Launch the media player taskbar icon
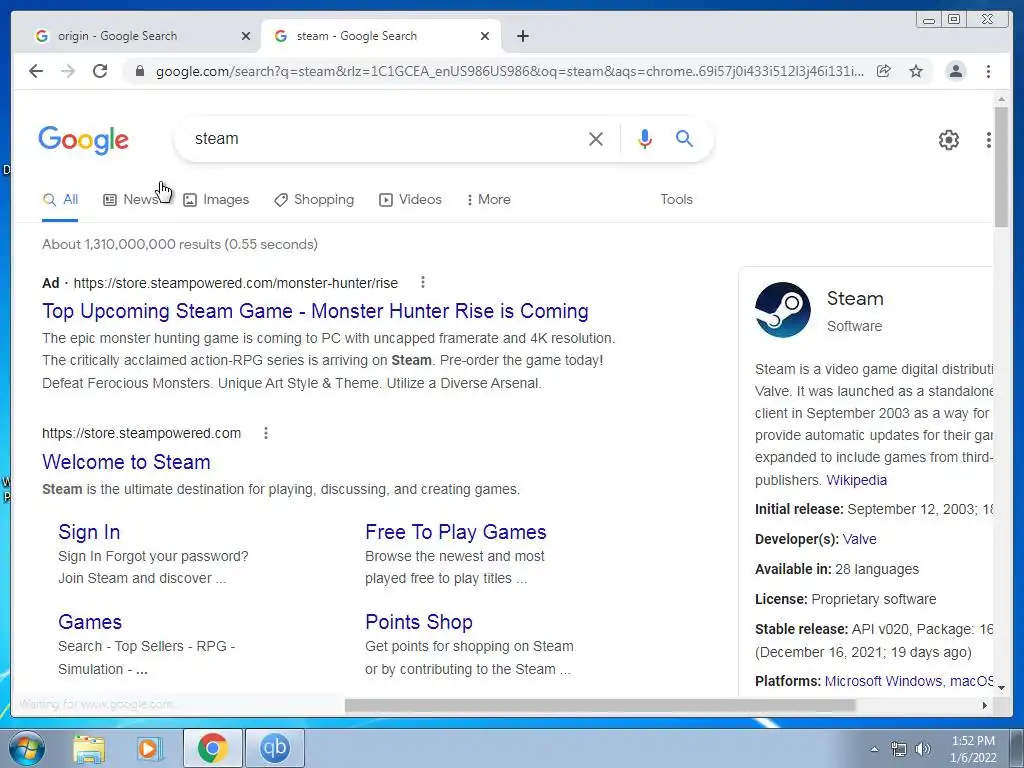Screen dimensions: 1024x768 [150, 748]
